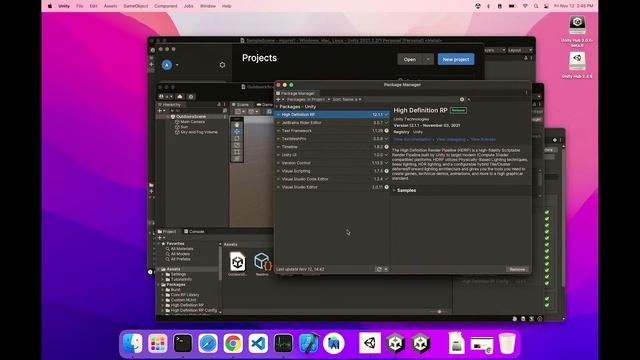The height and width of the screenshot is (360, 640).
Task: Open Visual Studio Code from the Dock
Action: (258, 343)
